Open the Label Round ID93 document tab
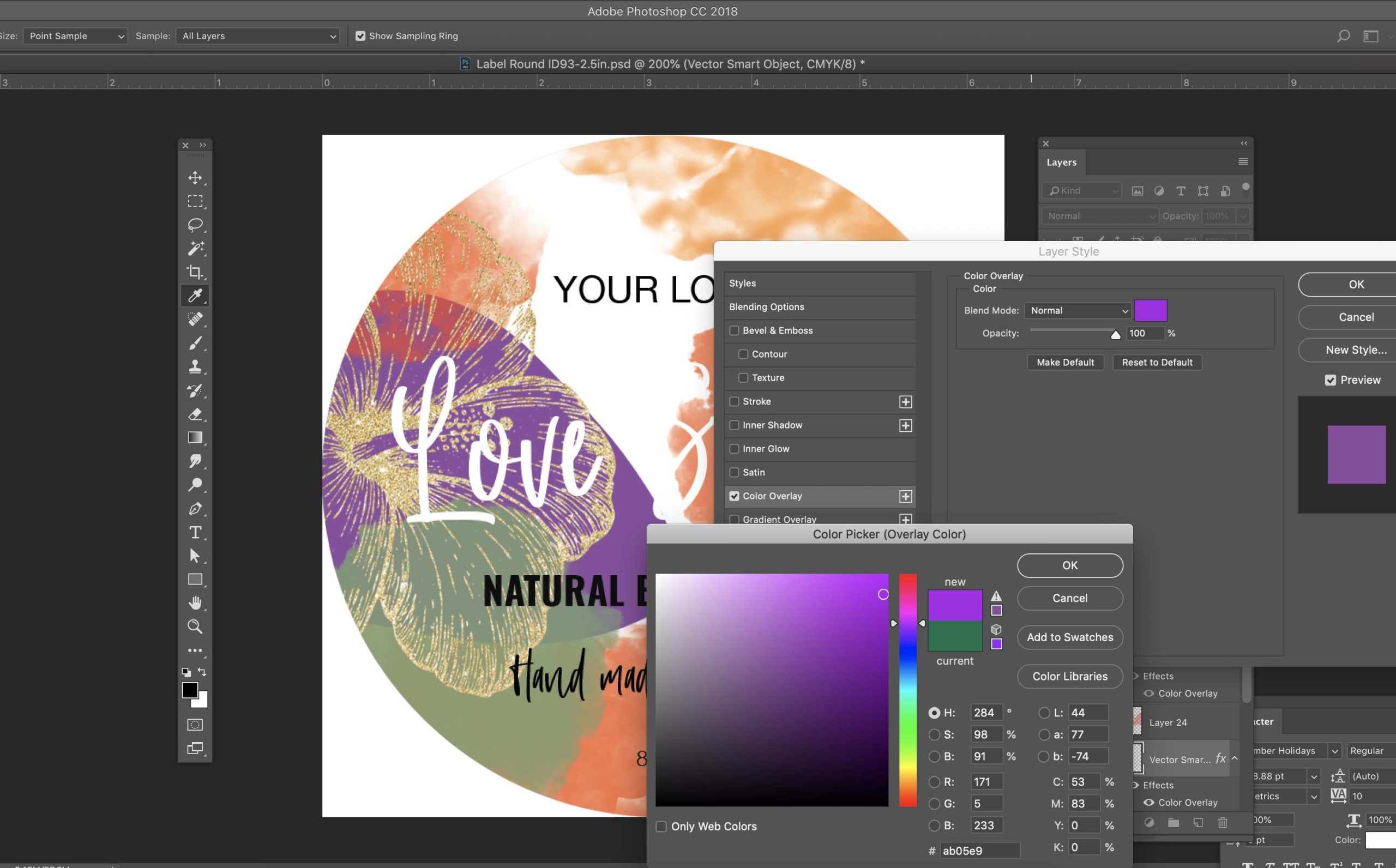This screenshot has width=1396, height=868. tap(663, 64)
